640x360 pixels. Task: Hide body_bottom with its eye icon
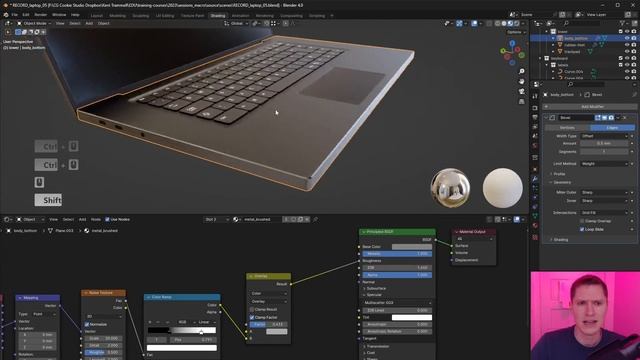(627, 38)
